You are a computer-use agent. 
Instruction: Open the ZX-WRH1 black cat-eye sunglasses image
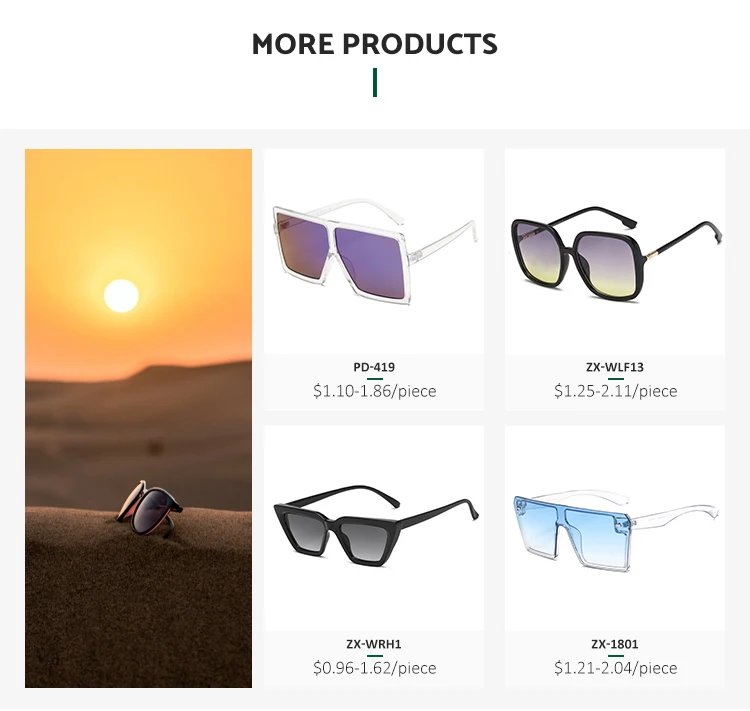click(374, 528)
